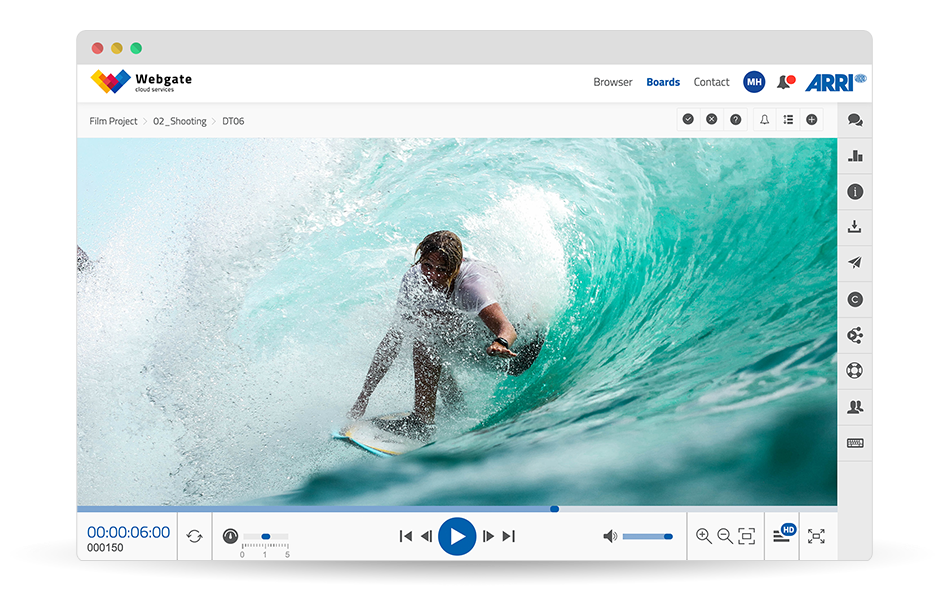Image resolution: width=940 pixels, height=593 pixels.
Task: Open the statistics bar chart panel
Action: coord(854,156)
